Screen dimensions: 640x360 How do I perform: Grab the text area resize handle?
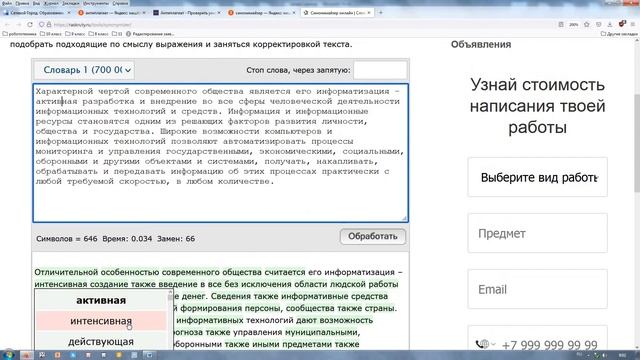[404, 218]
